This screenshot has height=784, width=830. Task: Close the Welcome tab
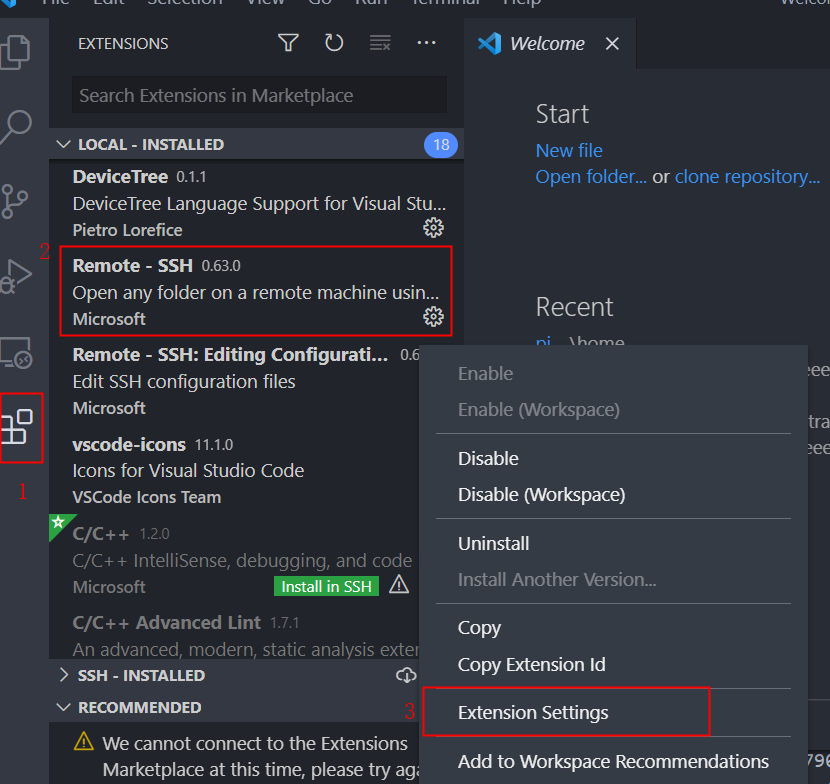612,43
